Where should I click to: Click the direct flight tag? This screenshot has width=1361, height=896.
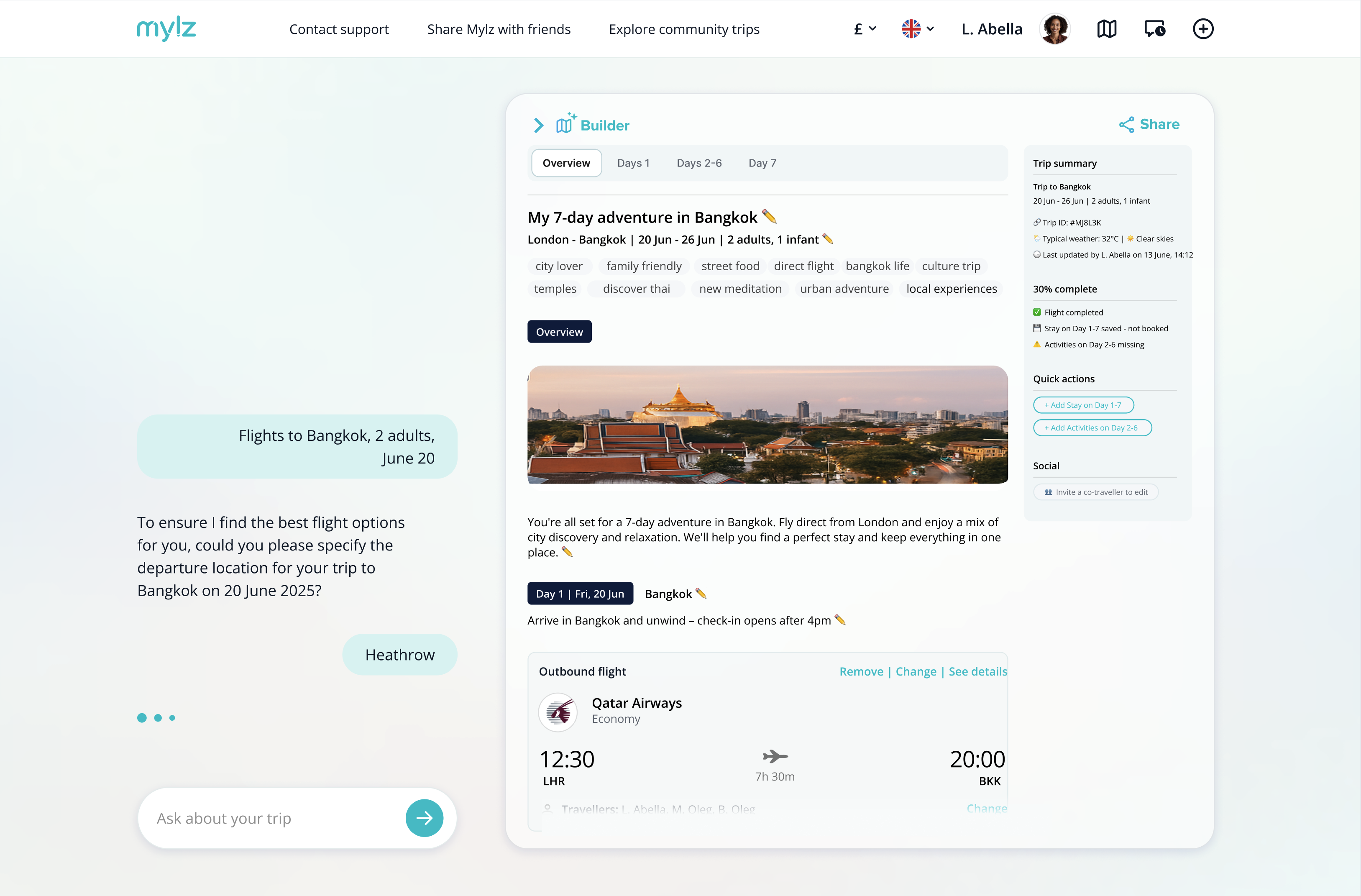click(803, 266)
